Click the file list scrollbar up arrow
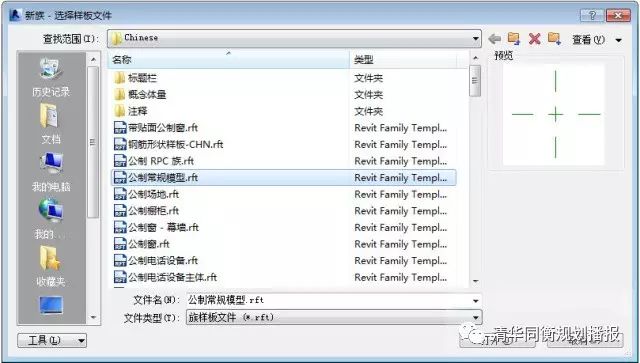 [475, 58]
